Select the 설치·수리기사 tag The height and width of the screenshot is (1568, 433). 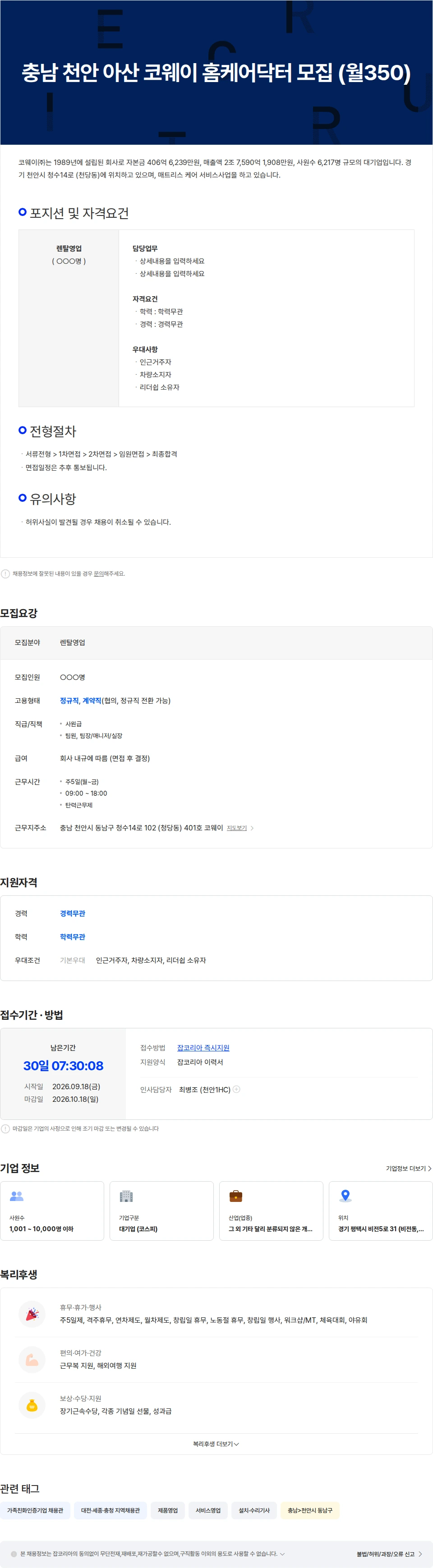pyautogui.click(x=254, y=1511)
